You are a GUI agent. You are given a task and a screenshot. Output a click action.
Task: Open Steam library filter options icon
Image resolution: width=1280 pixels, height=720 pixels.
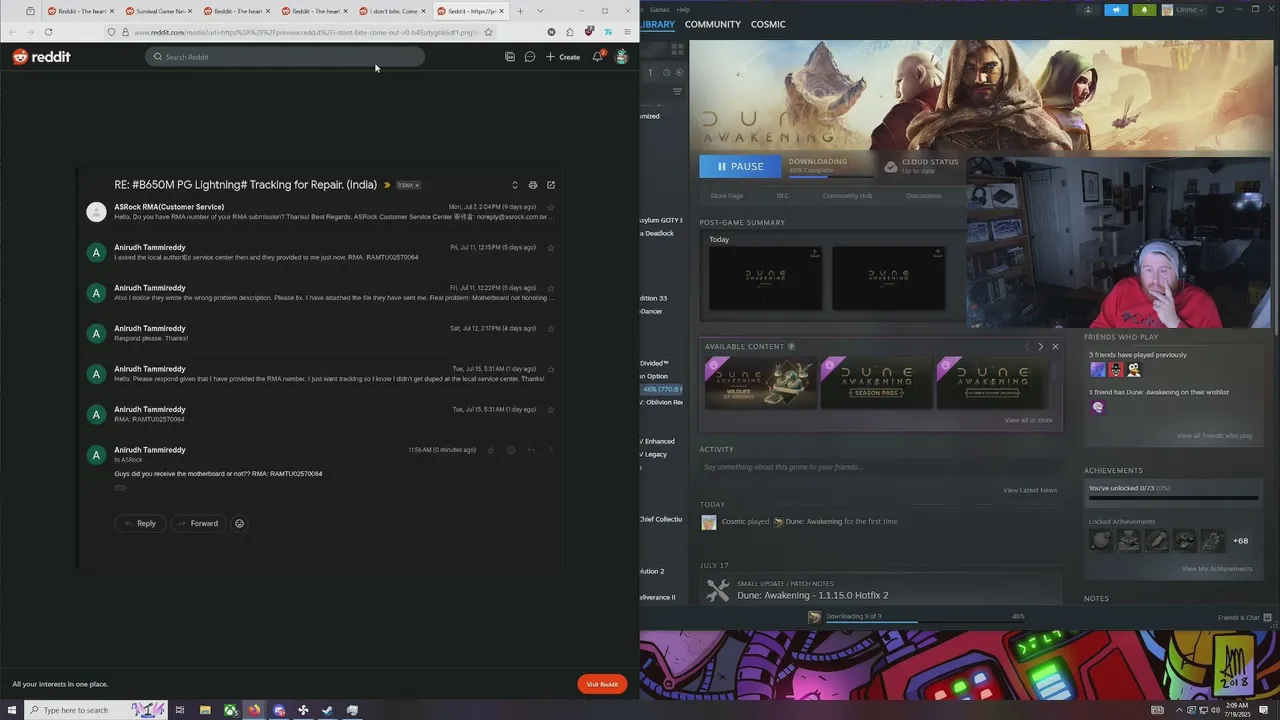point(677,92)
